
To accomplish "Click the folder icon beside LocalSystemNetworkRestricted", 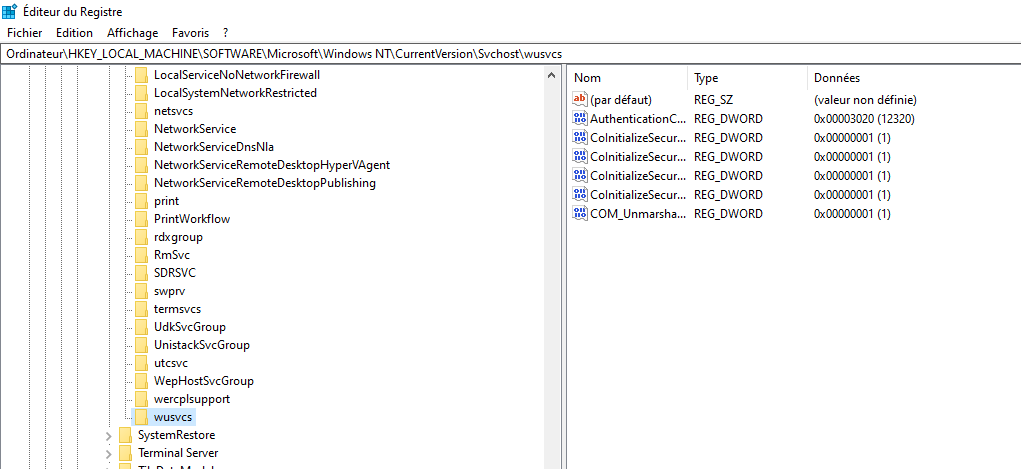I will pyautogui.click(x=141, y=93).
